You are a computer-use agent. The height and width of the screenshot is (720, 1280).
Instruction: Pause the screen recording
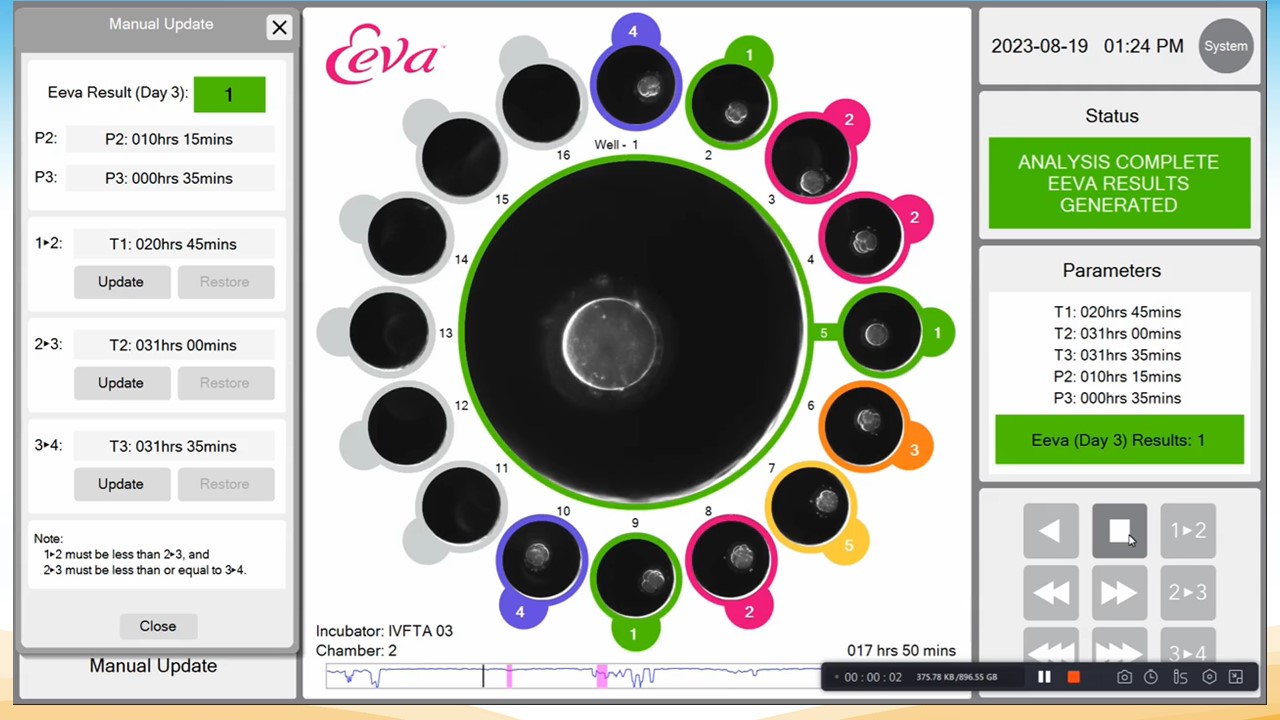(1044, 677)
